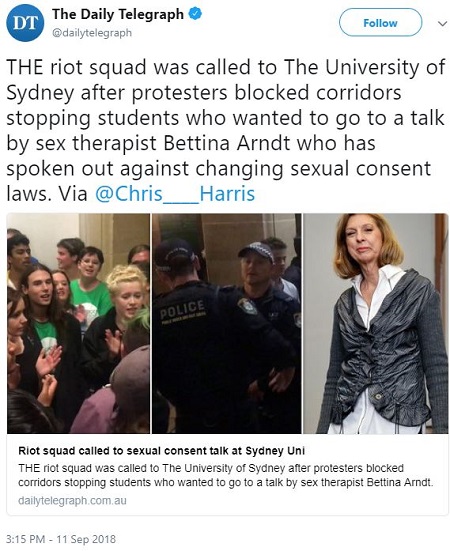This screenshot has height=551, width=450.
Task: Follow The Daily Telegraph account
Action: [x=380, y=23]
